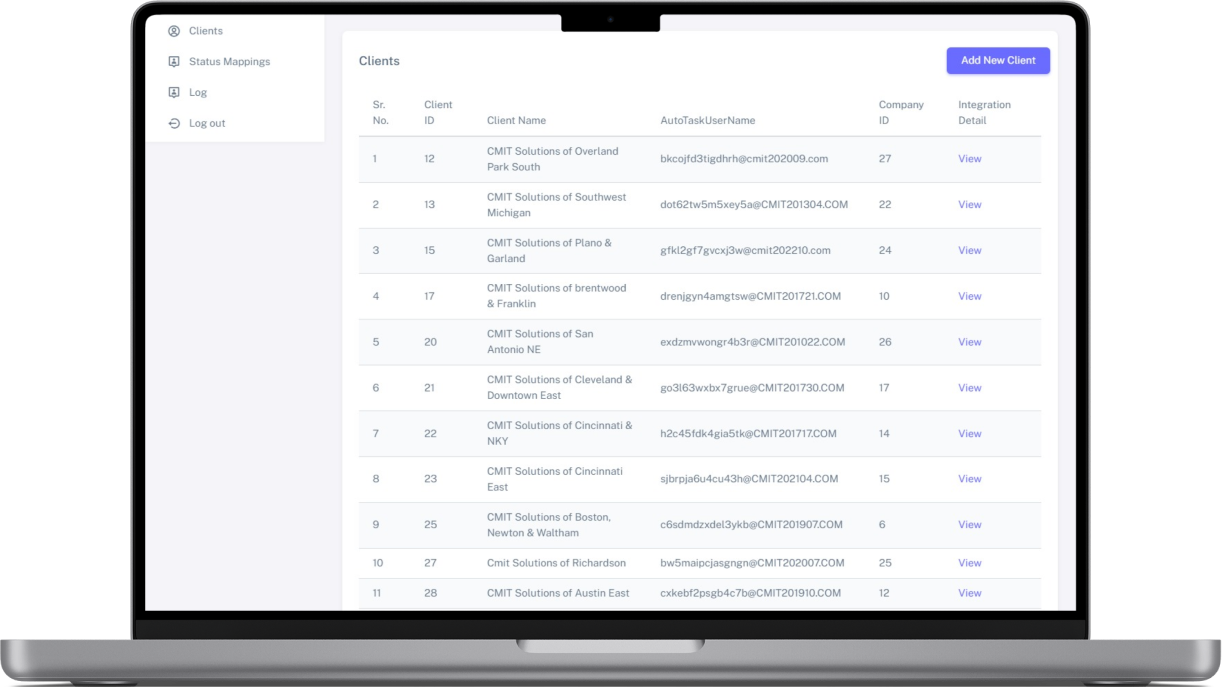The width and height of the screenshot is (1222, 687).
Task: View integration detail for Overland Park South
Action: 970,159
